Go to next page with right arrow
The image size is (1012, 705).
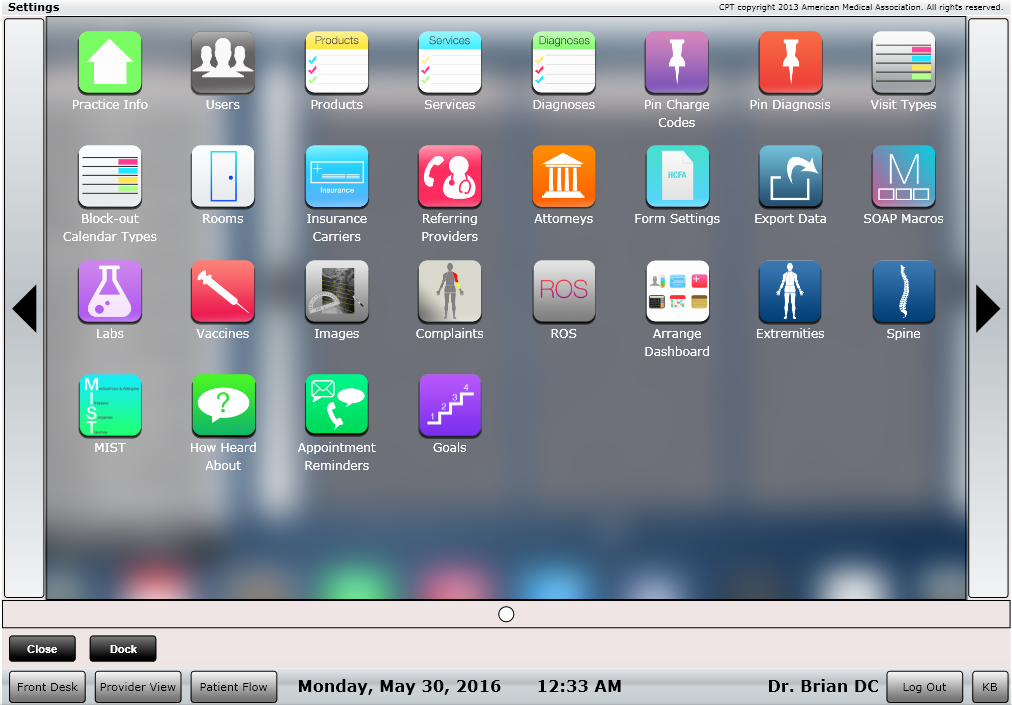point(987,308)
